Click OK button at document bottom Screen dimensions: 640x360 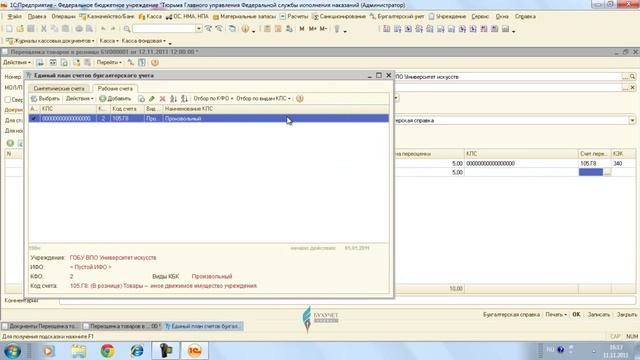576,315
